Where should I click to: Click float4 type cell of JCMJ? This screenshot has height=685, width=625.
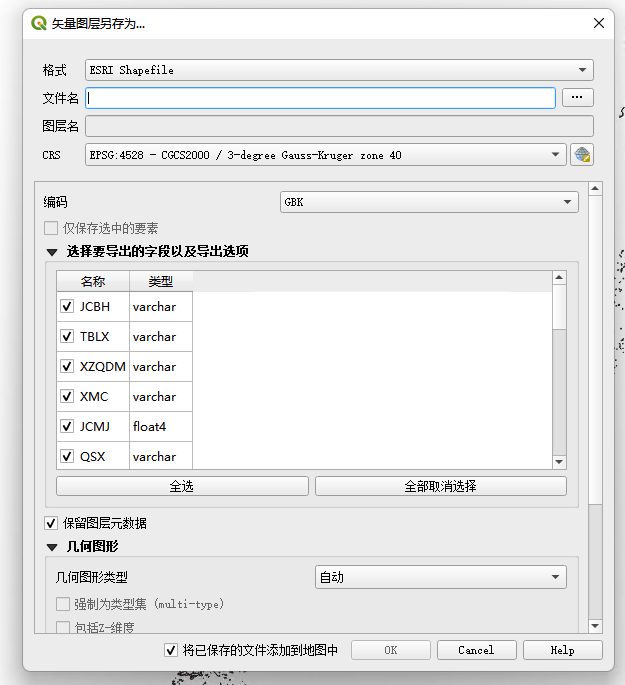(x=161, y=426)
